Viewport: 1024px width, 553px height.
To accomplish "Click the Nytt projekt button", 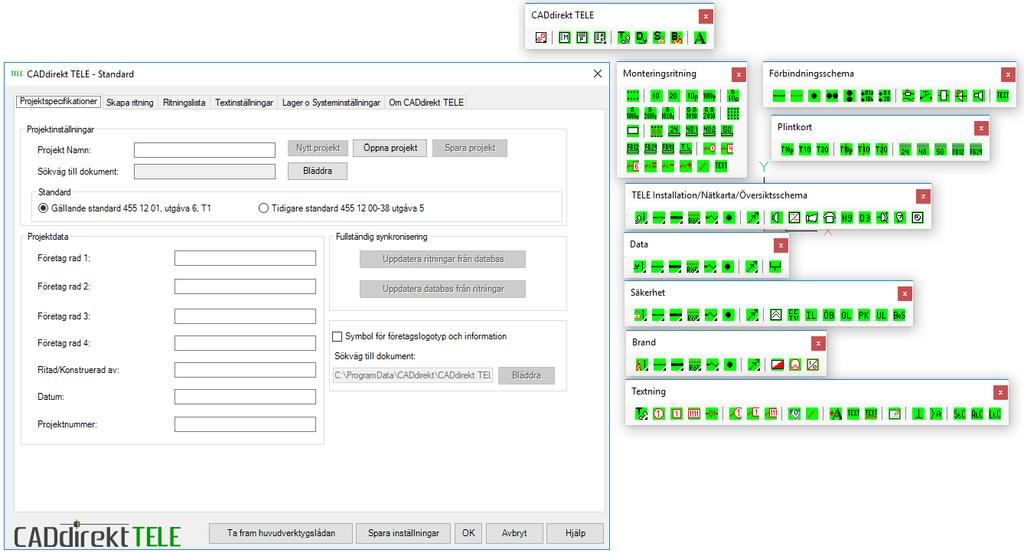I will coord(317,148).
